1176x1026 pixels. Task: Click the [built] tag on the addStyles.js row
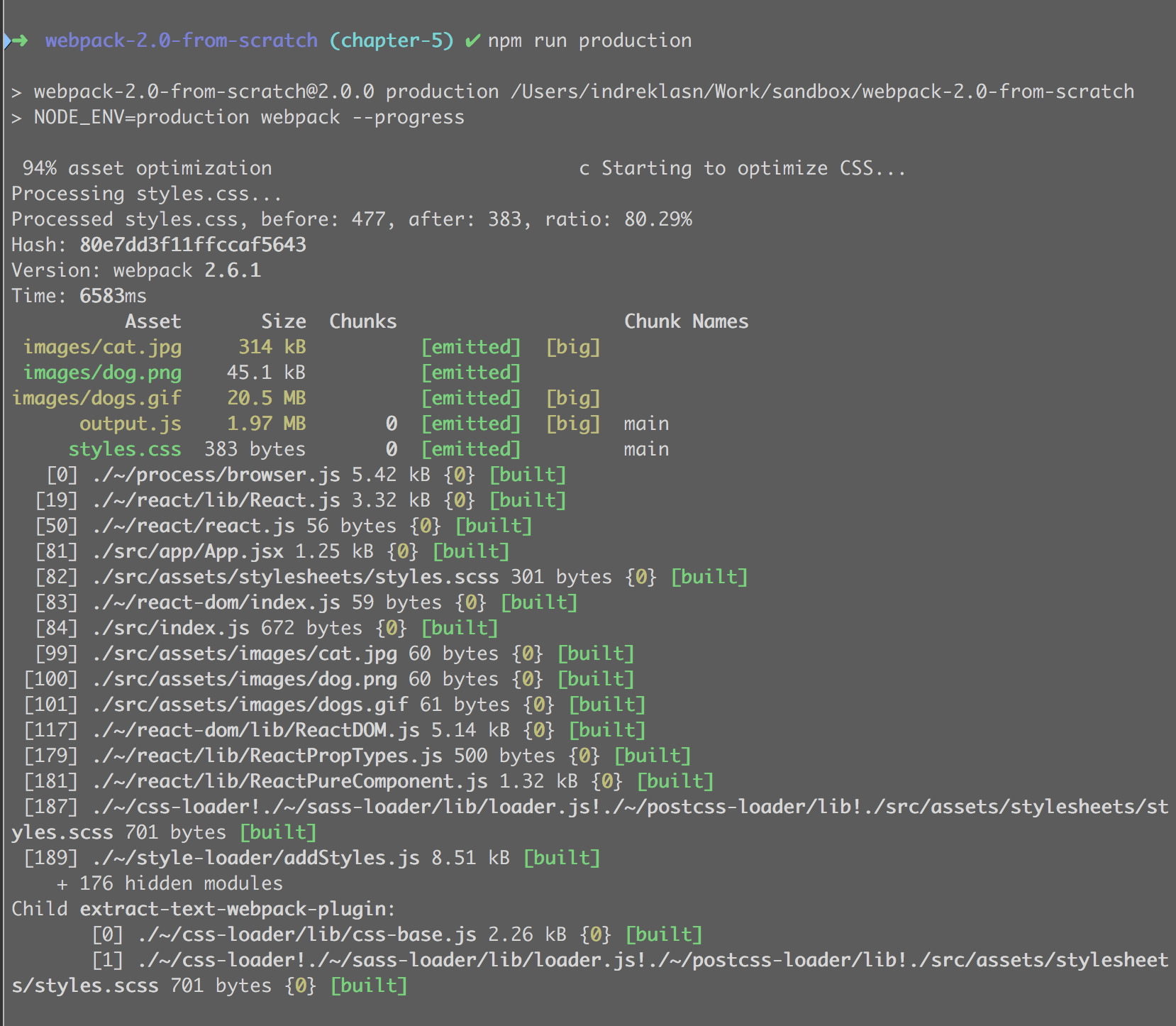(562, 858)
